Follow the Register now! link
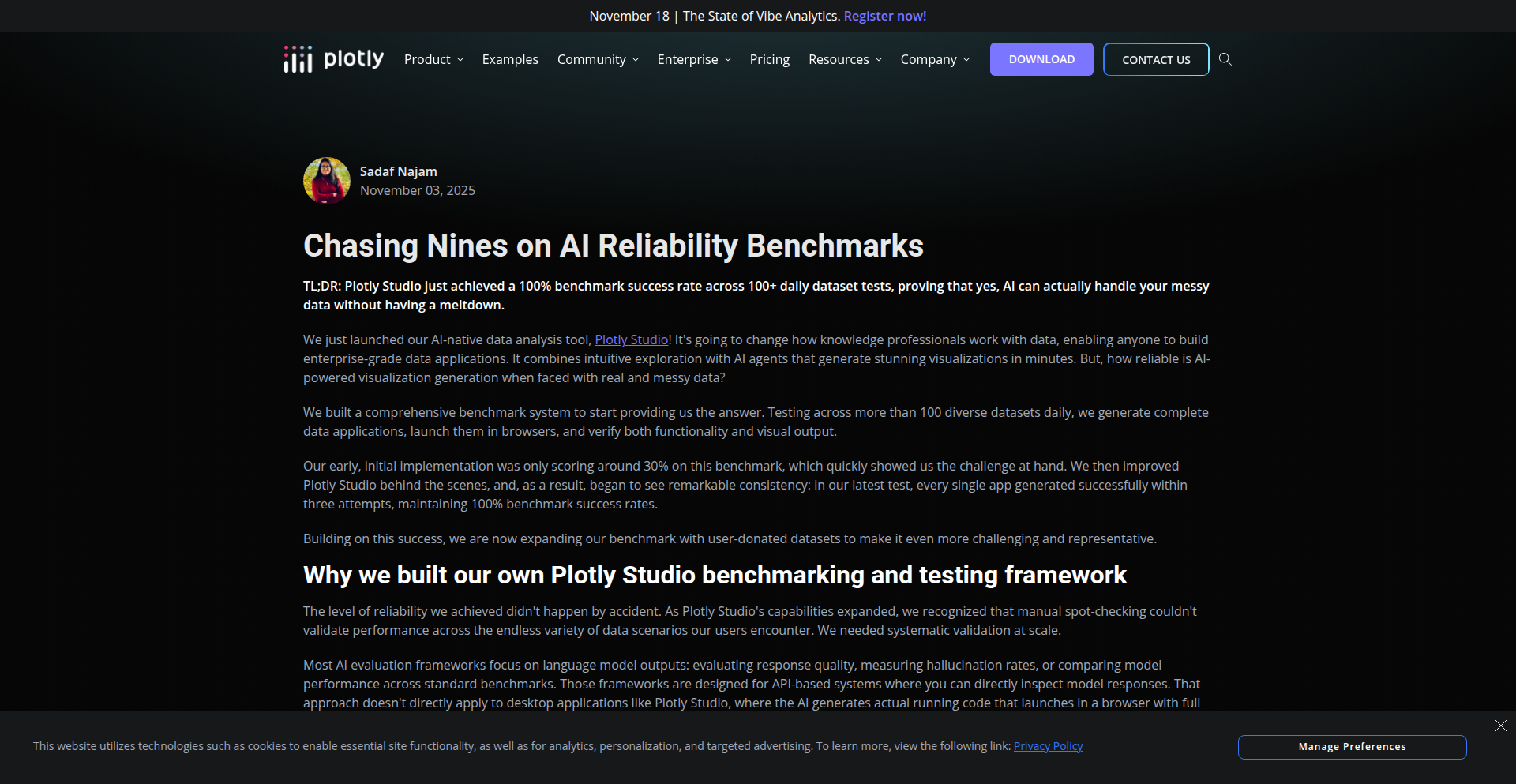This screenshot has height=784, width=1516. click(x=885, y=16)
